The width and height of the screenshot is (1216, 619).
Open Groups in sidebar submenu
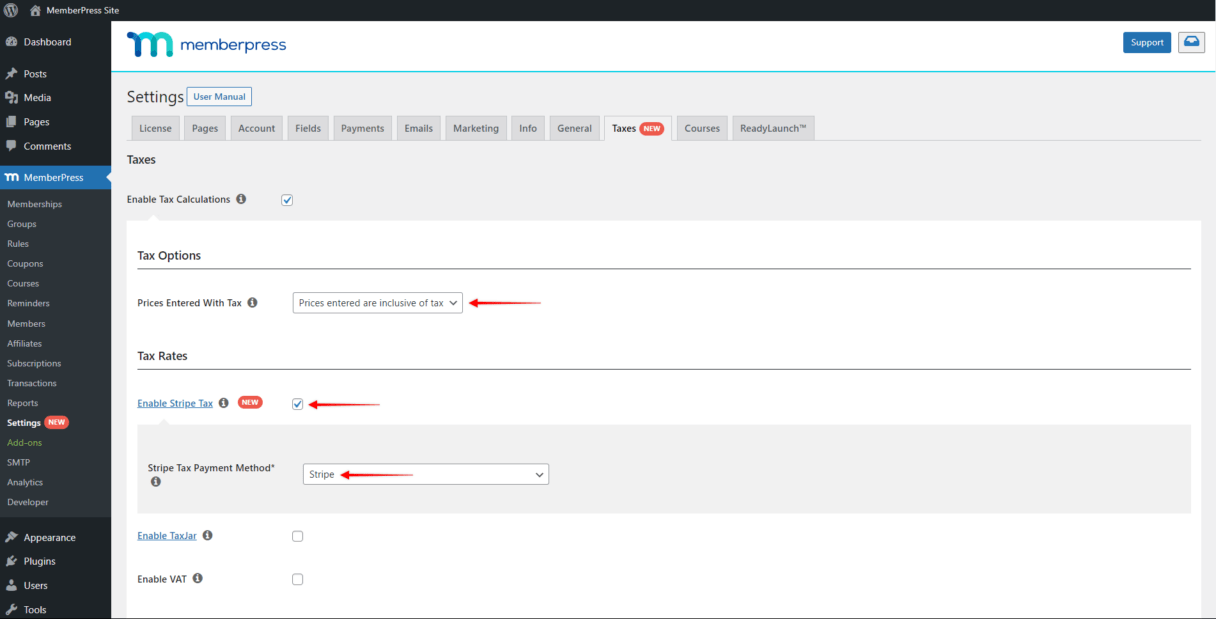coord(22,224)
